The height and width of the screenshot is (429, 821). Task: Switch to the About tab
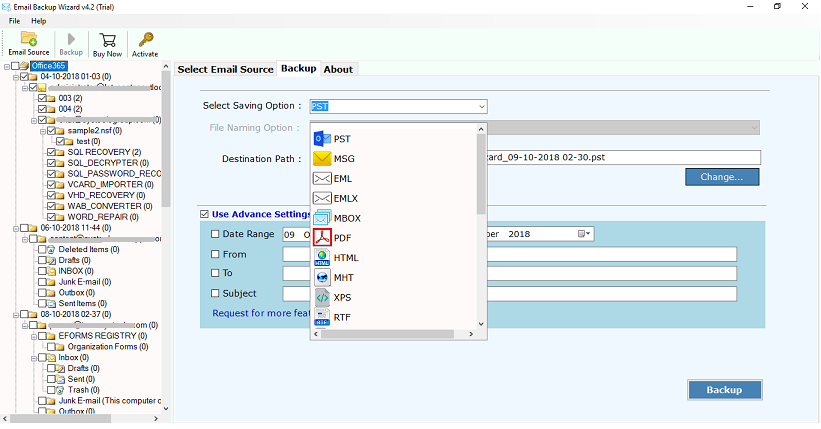338,70
